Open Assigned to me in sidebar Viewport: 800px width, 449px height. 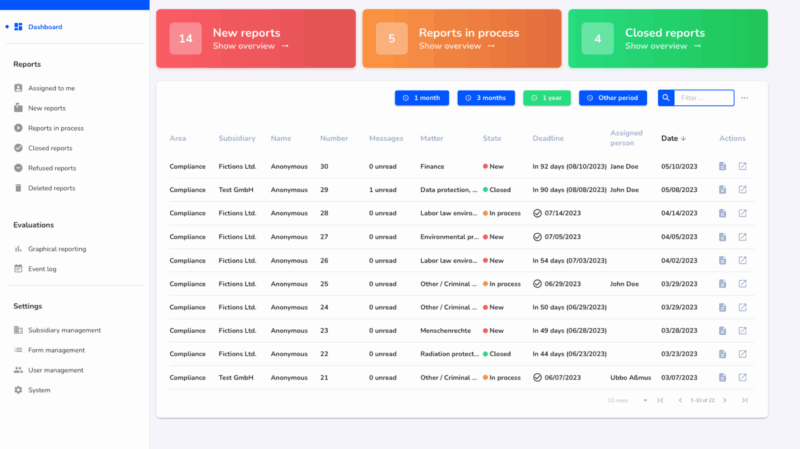(x=51, y=88)
